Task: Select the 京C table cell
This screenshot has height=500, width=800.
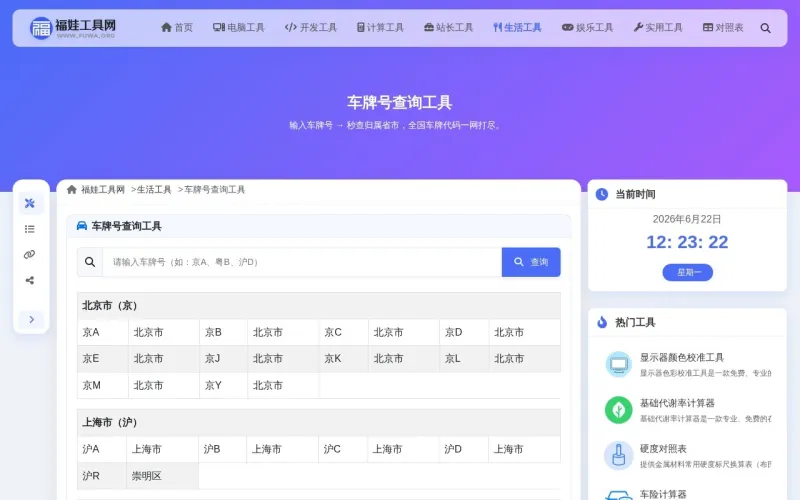Action: (x=343, y=332)
